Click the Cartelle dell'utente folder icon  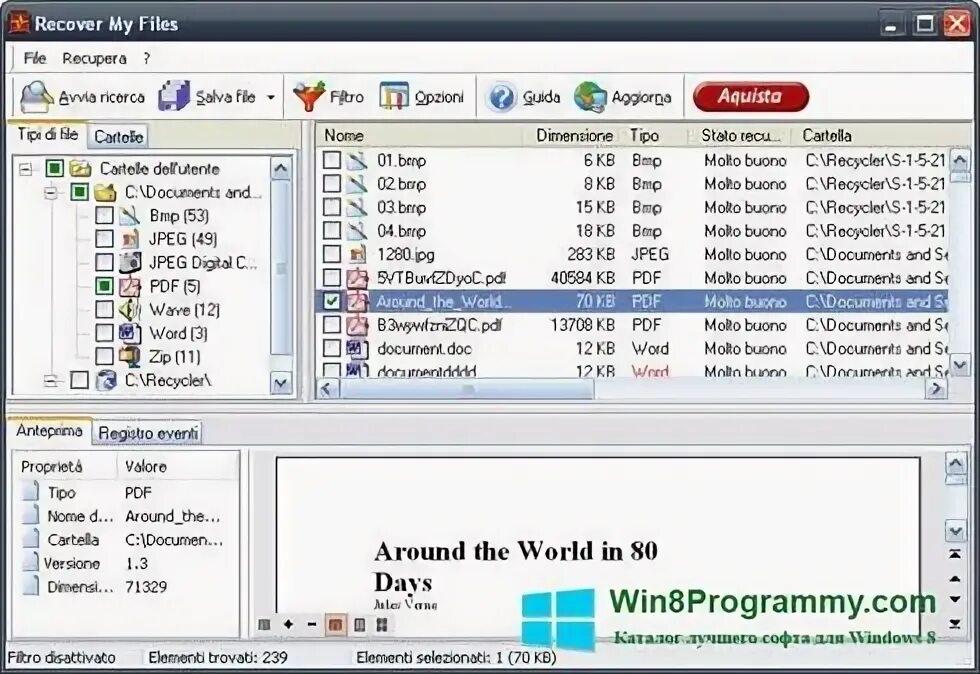[x=81, y=169]
